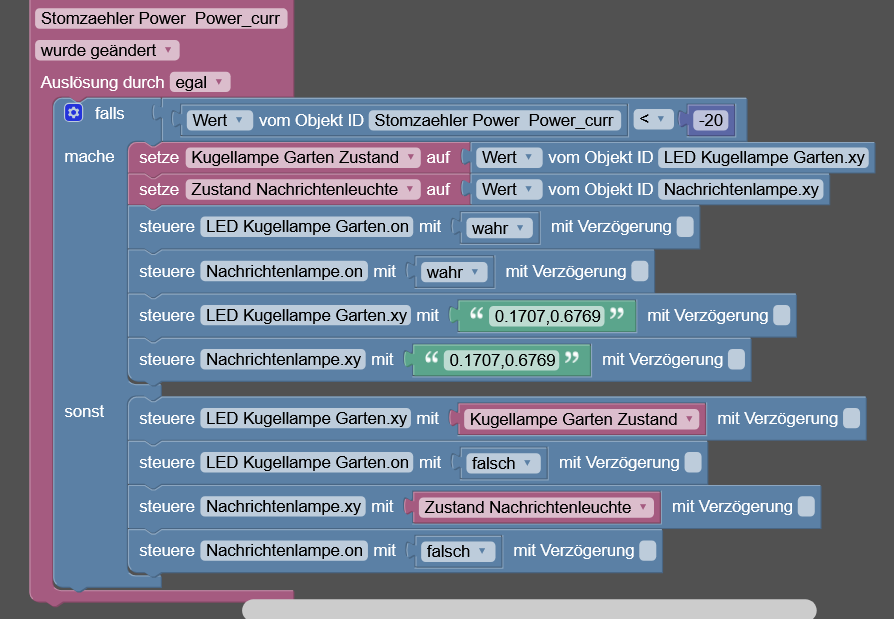This screenshot has height=619, width=894.
Task: Open the 'egal' Auslösung durch dropdown
Action: click(x=200, y=82)
